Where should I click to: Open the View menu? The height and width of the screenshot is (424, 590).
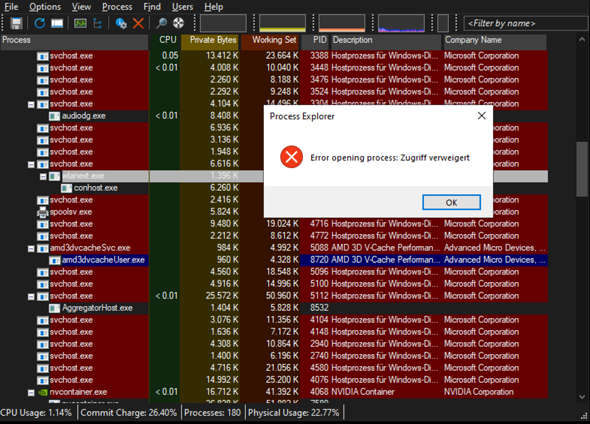tap(81, 7)
